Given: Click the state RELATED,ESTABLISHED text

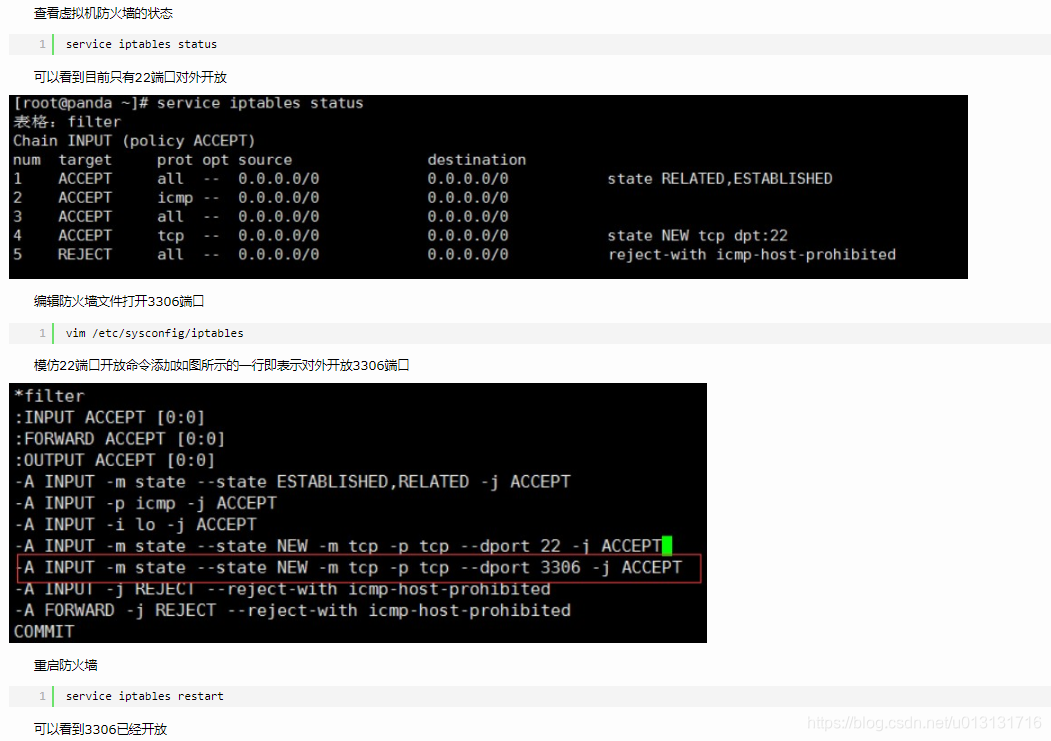Looking at the screenshot, I should [x=718, y=178].
